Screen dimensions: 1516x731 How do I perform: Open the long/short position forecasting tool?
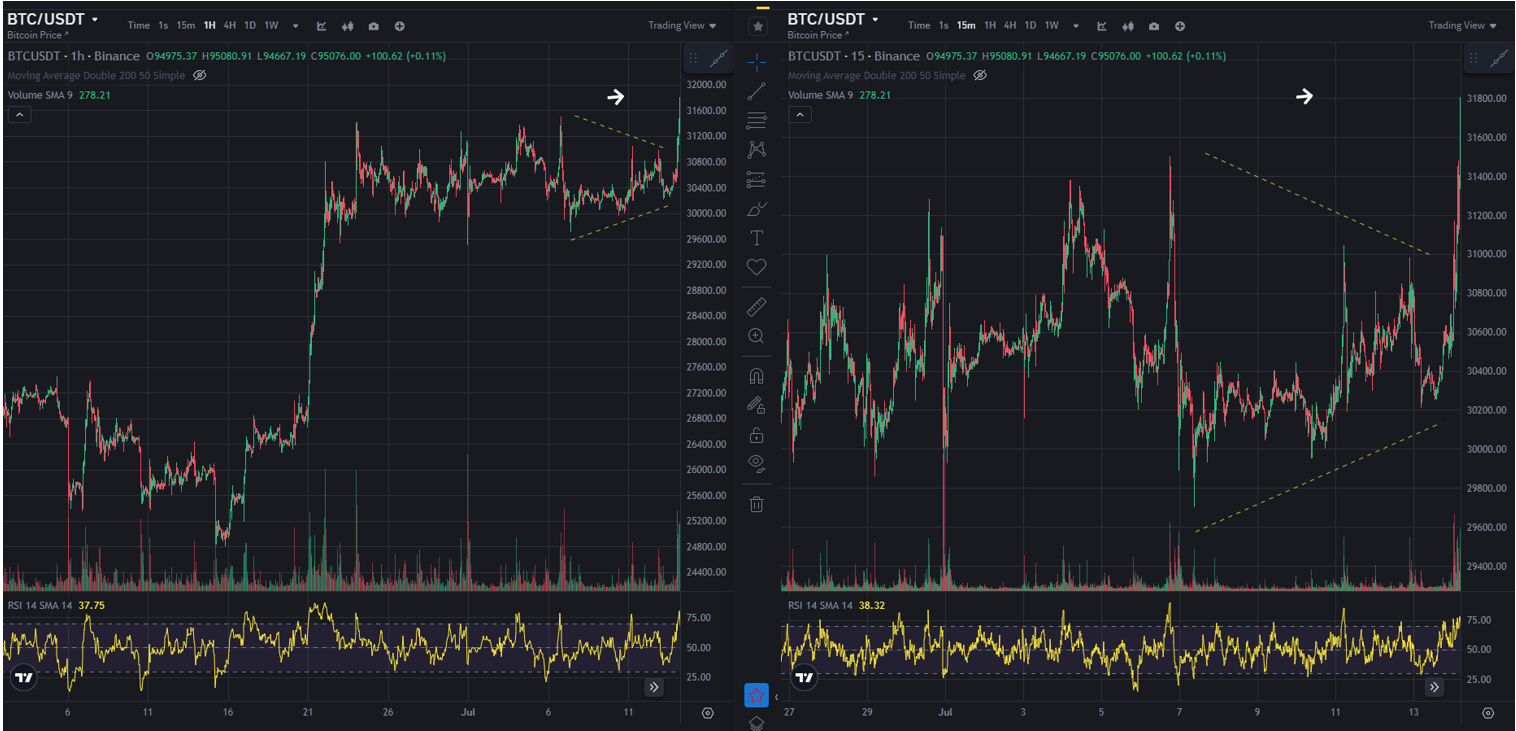coord(757,180)
